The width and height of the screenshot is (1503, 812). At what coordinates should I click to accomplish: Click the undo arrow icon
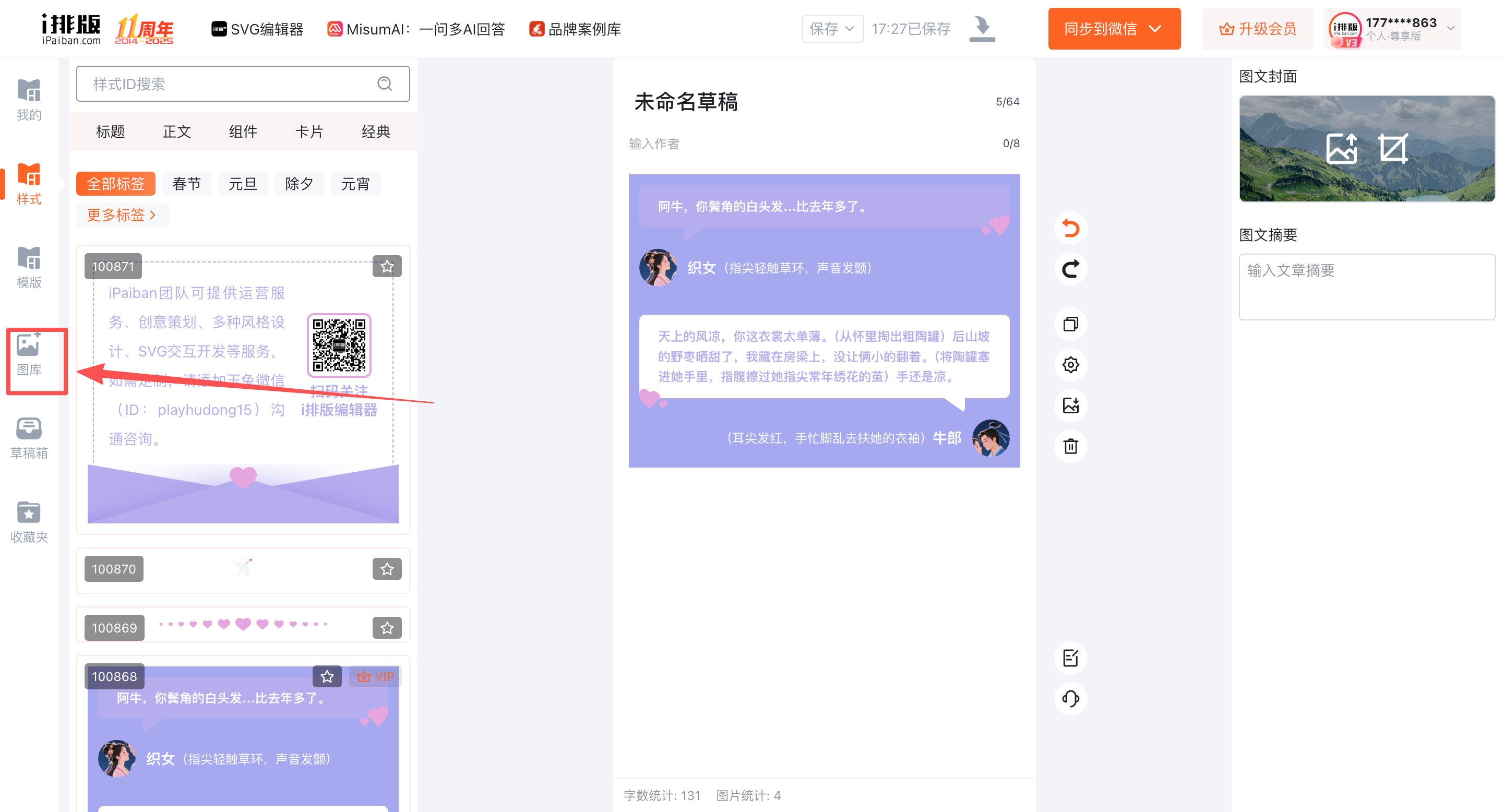point(1070,228)
